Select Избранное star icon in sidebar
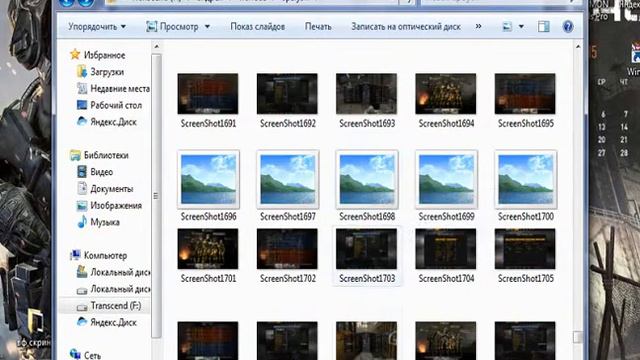This screenshot has height=360, width=640. [x=75, y=55]
